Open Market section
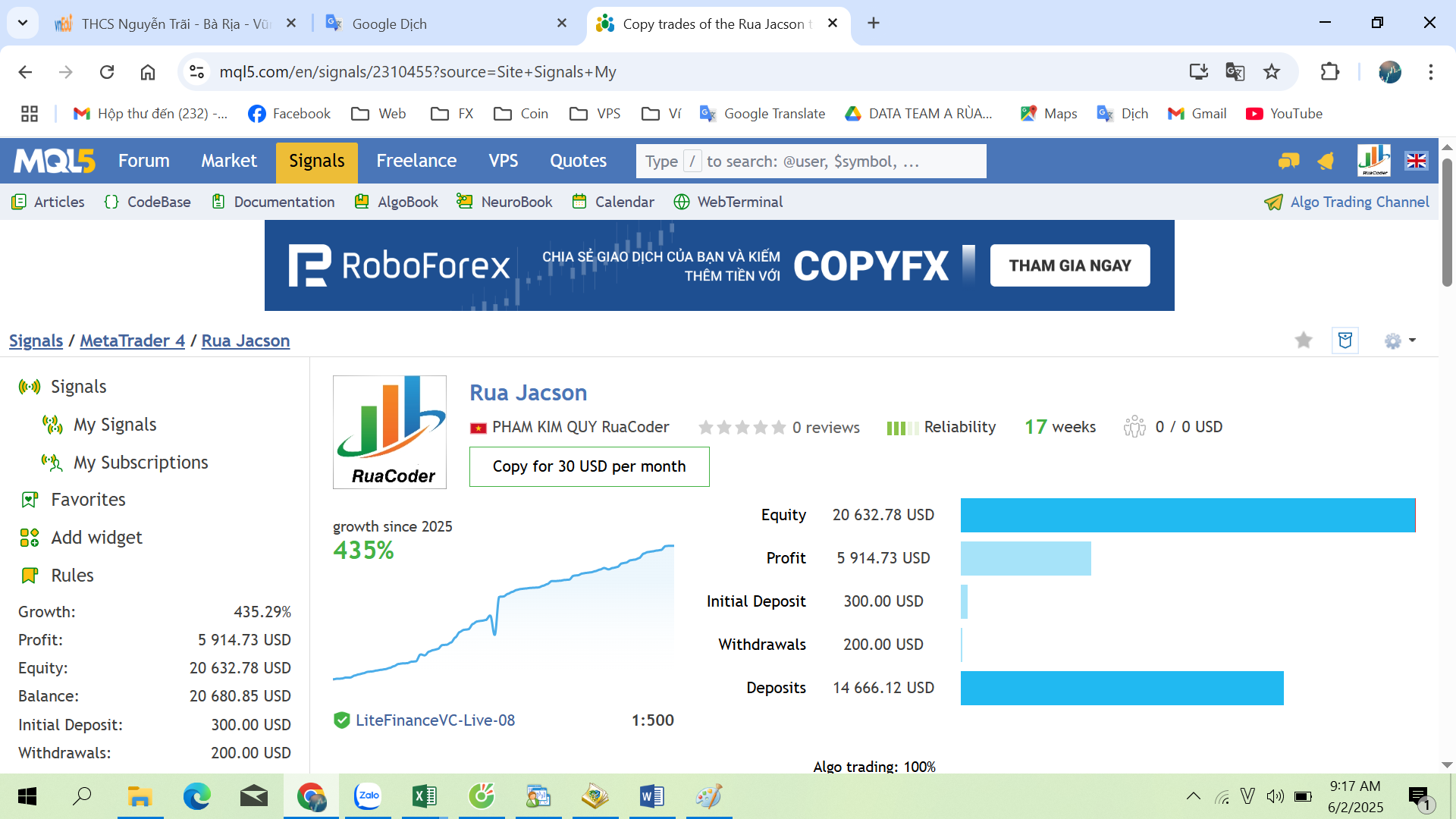 (x=229, y=161)
